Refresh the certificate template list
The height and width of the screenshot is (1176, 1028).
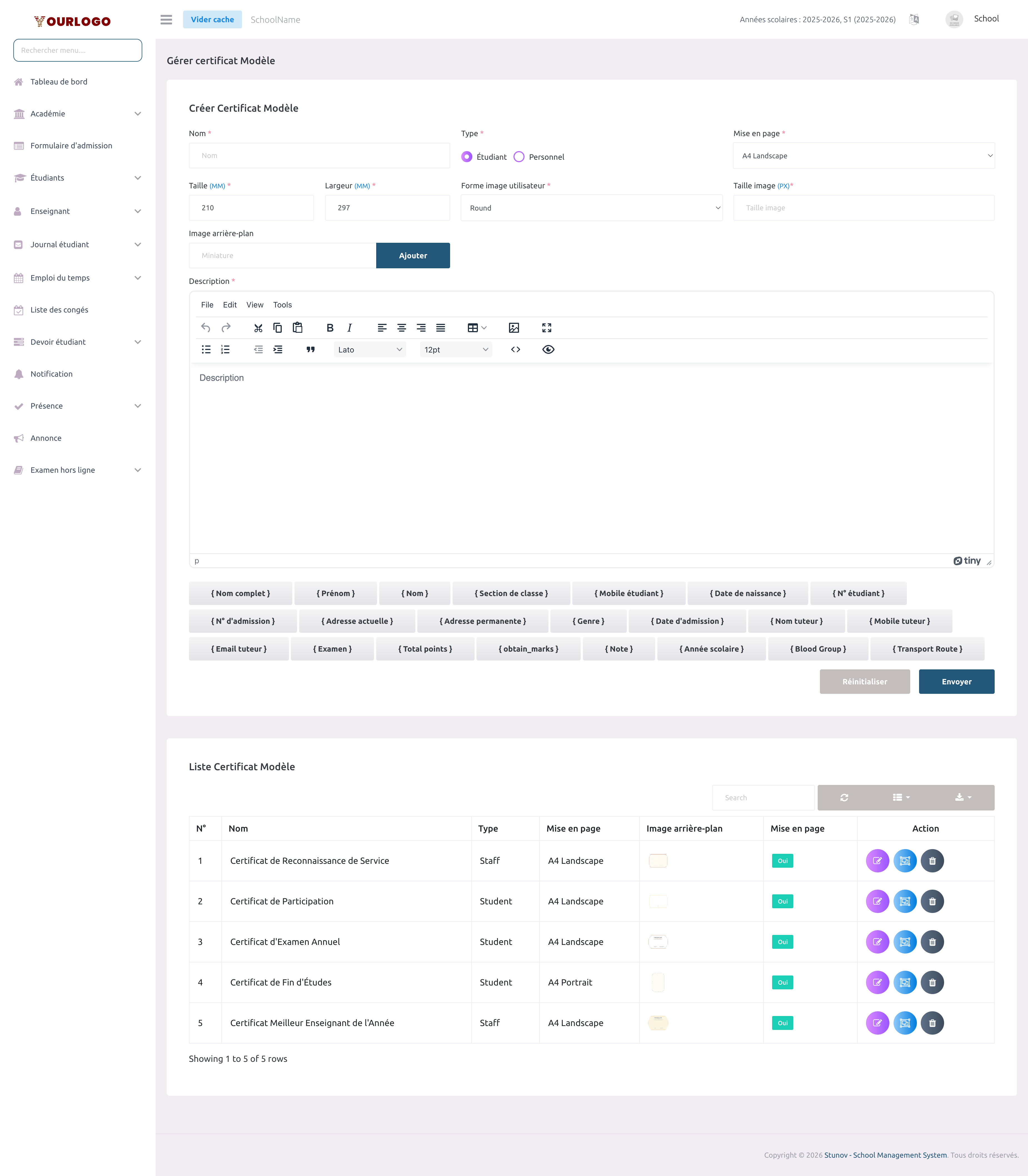click(843, 797)
